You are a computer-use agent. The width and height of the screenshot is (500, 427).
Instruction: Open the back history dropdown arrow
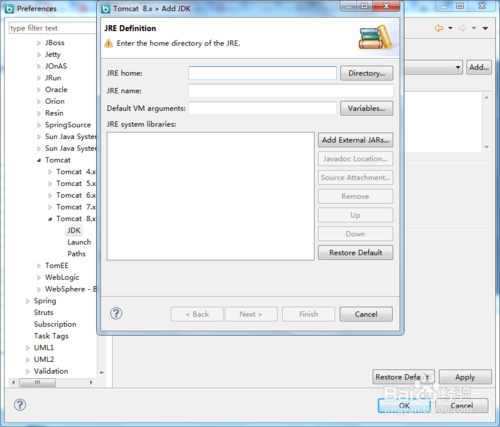(450, 28)
